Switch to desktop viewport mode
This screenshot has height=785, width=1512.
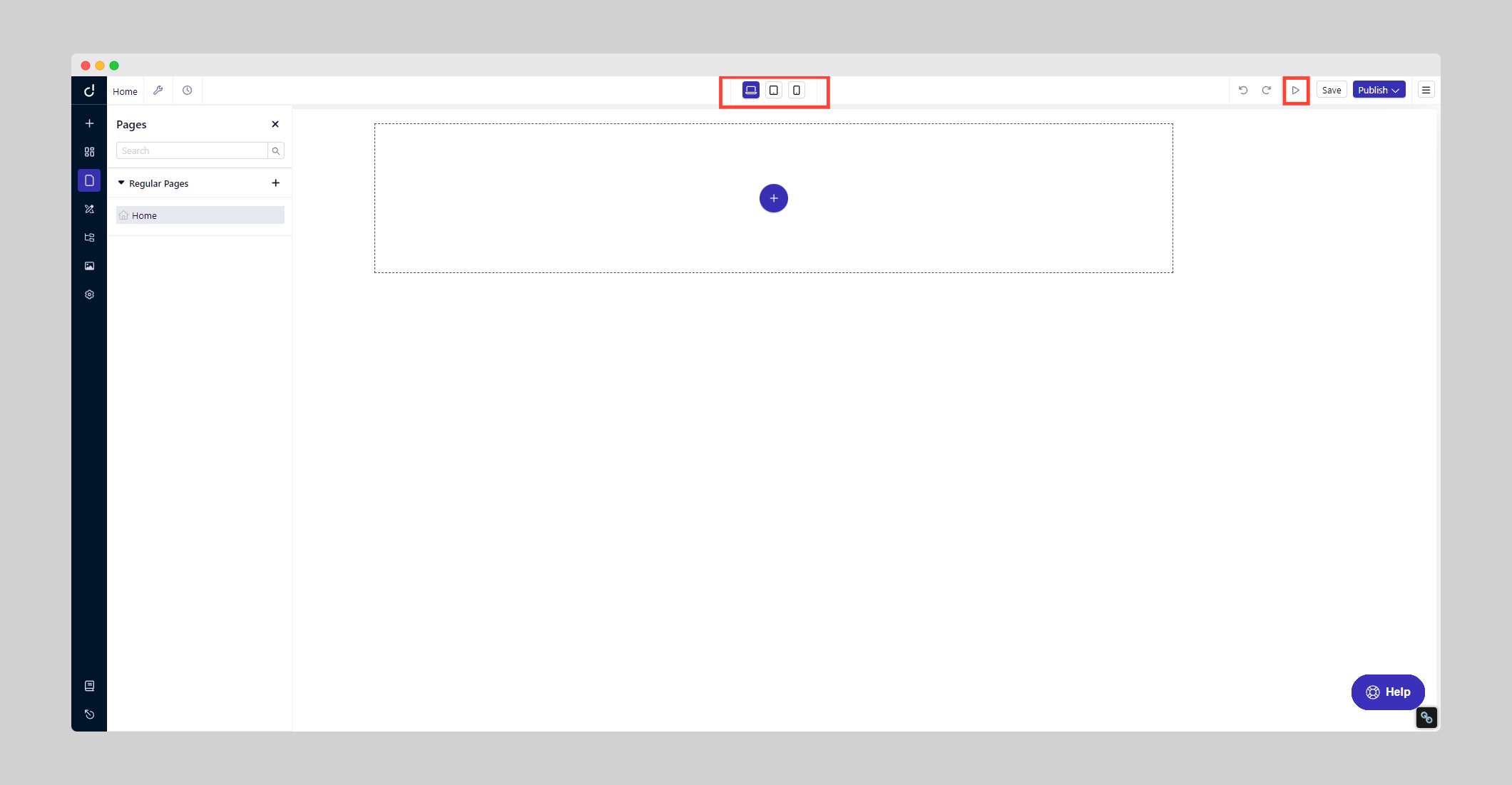click(750, 90)
